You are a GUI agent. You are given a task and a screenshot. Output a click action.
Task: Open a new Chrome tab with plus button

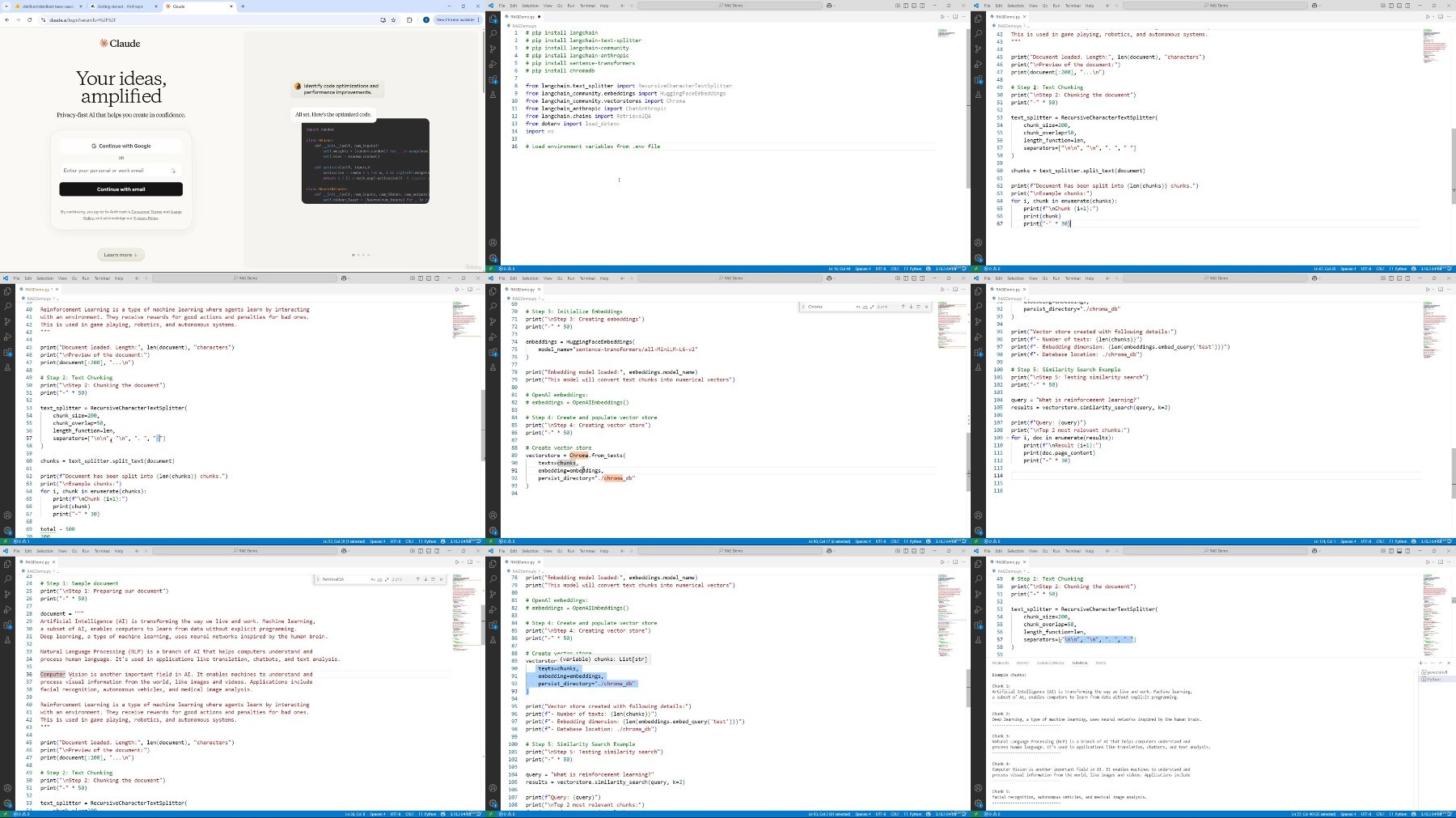click(x=243, y=6)
